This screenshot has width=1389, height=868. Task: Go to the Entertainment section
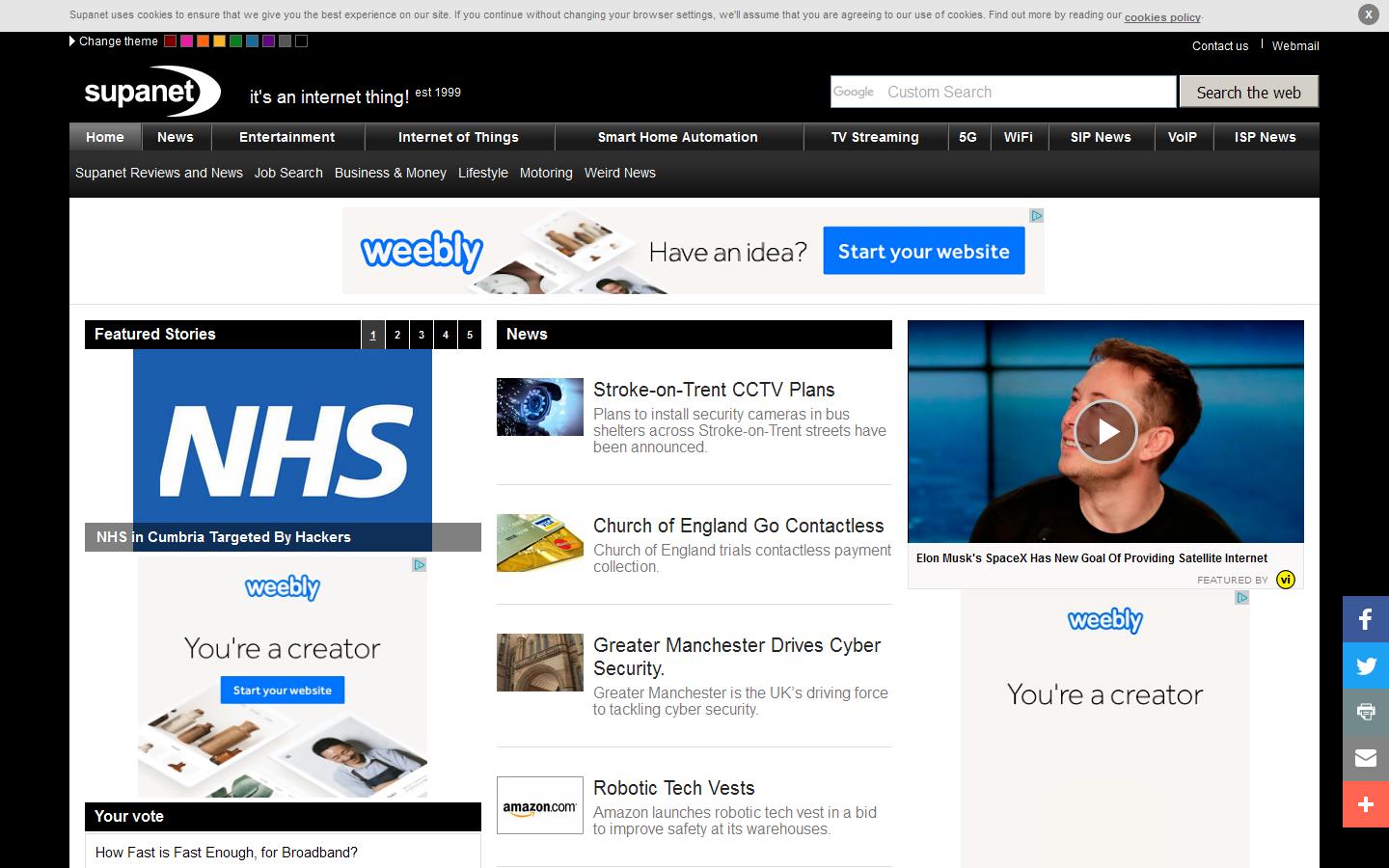pyautogui.click(x=287, y=137)
